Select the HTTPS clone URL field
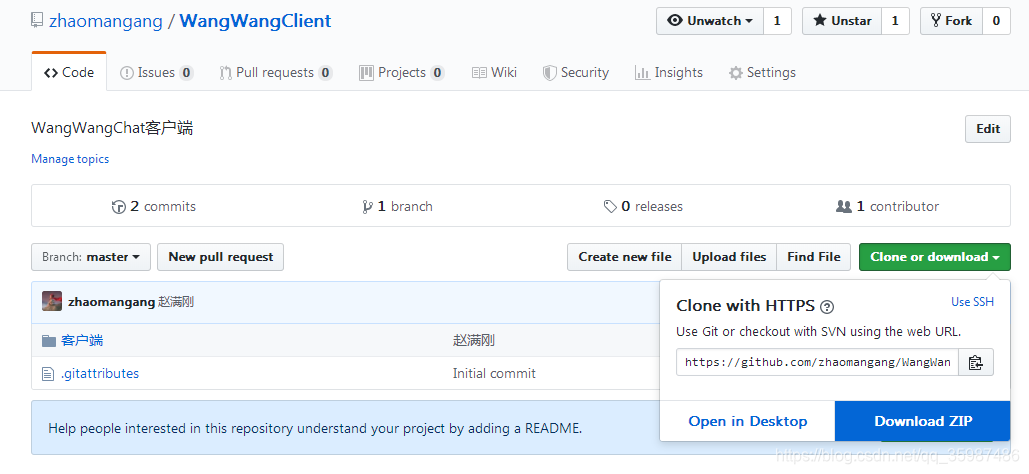The image size is (1029, 474). pyautogui.click(x=817, y=362)
